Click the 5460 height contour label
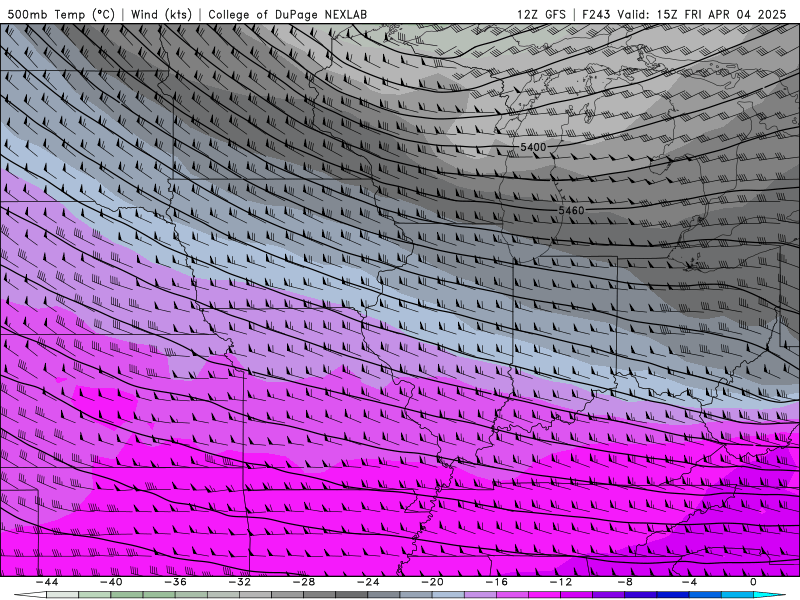 tap(571, 210)
